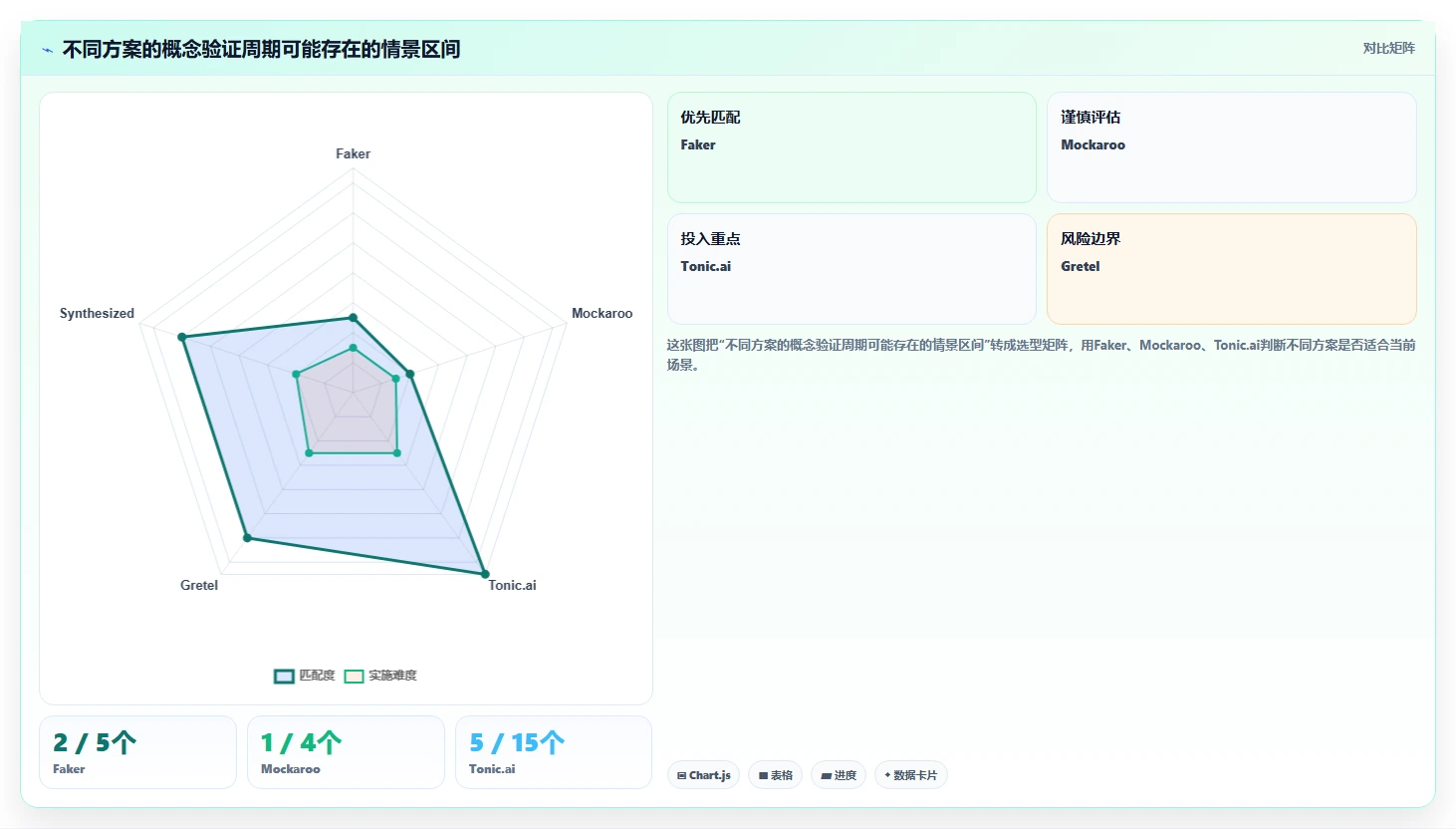Click the Gretel axis label on the radar chart
This screenshot has width=1456, height=829.
(x=199, y=585)
